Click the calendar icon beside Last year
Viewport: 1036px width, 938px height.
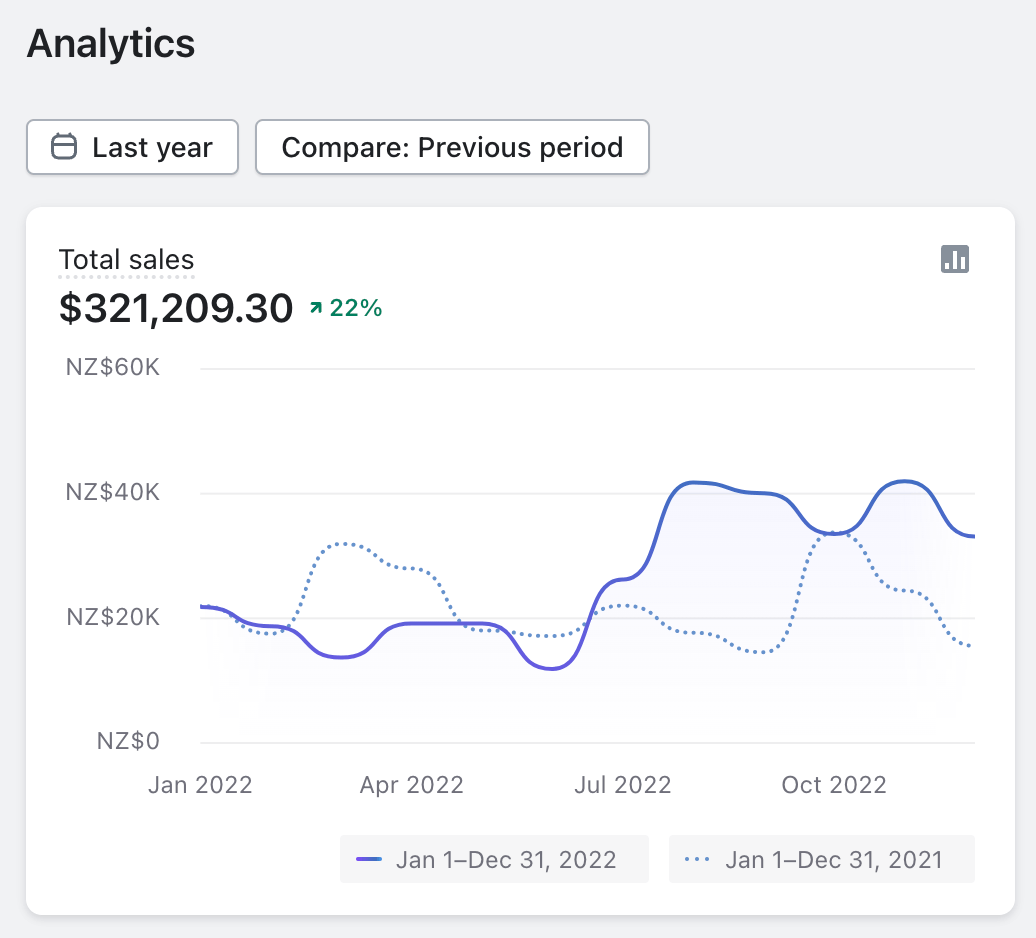(x=64, y=148)
